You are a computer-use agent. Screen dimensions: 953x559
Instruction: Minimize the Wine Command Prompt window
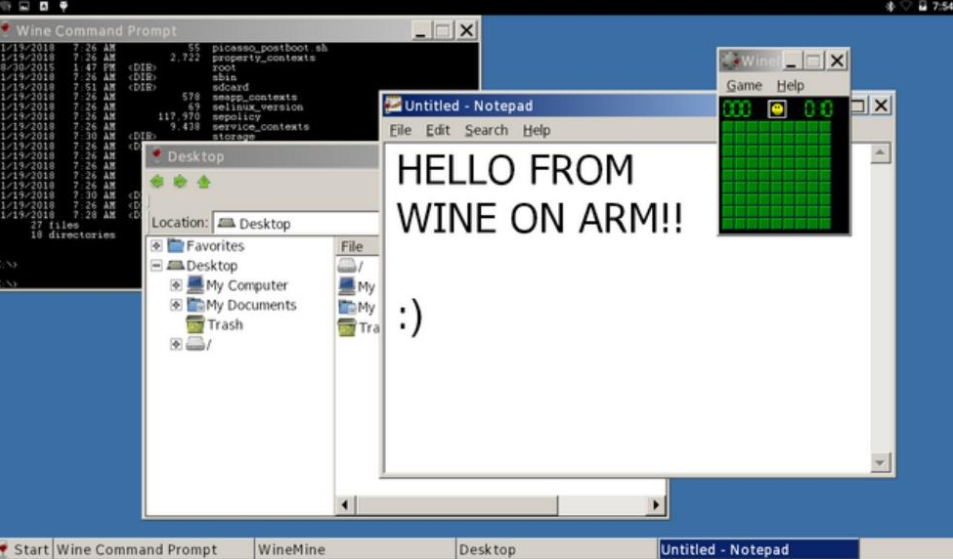tap(420, 30)
